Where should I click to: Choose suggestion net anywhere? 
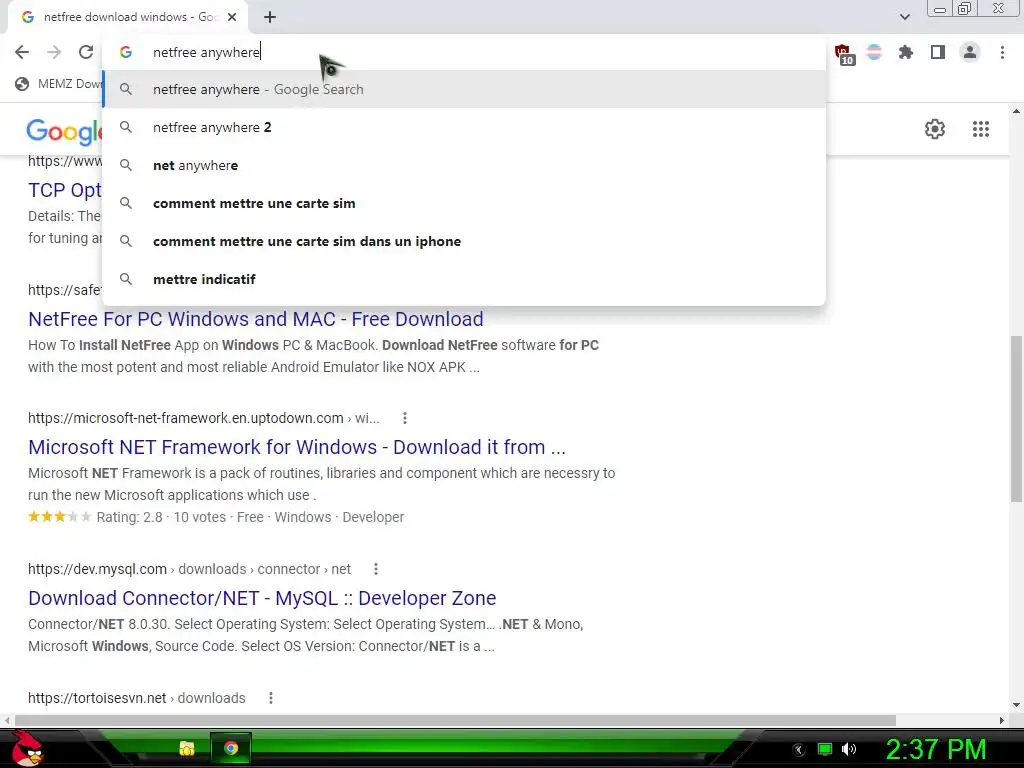pos(464,165)
